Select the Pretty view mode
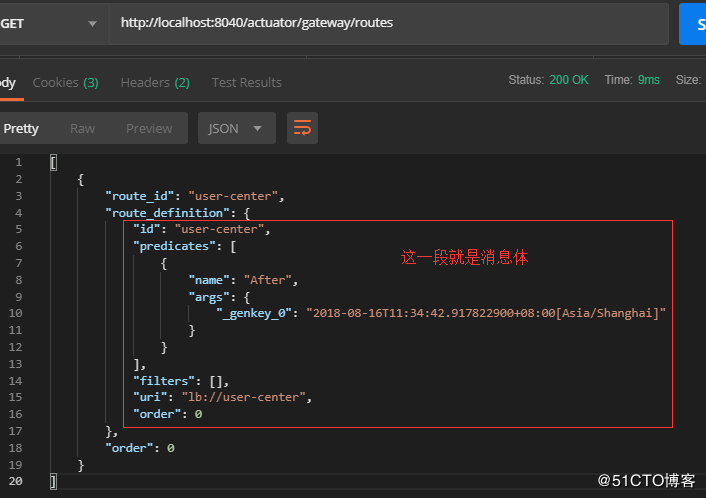706x498 pixels. click(x=21, y=129)
